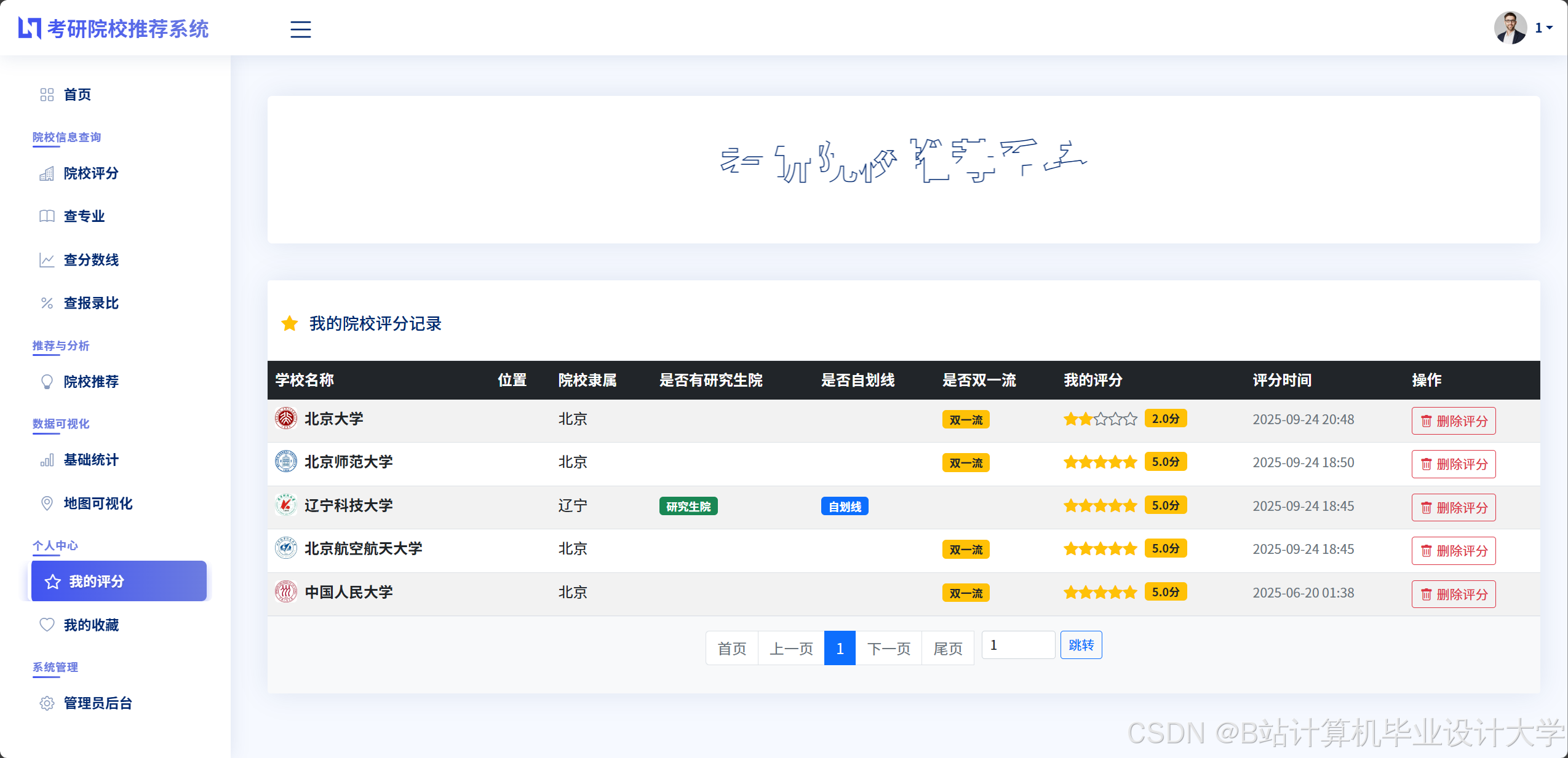The width and height of the screenshot is (1568, 758).
Task: Click the page number input field
Action: click(1017, 645)
